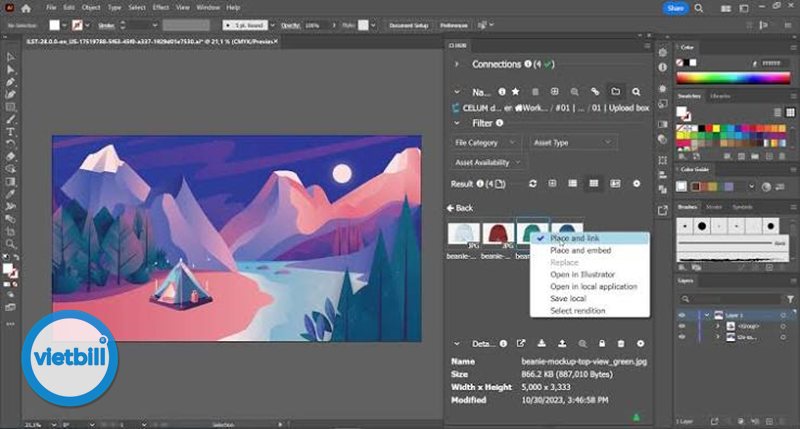Click the lock icon in Details row

602,343
